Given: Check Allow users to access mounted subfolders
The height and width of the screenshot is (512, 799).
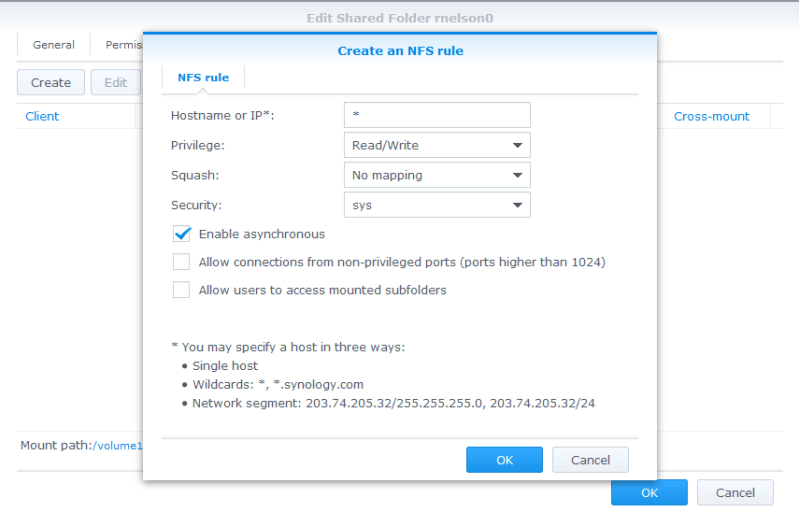Looking at the screenshot, I should click(181, 290).
